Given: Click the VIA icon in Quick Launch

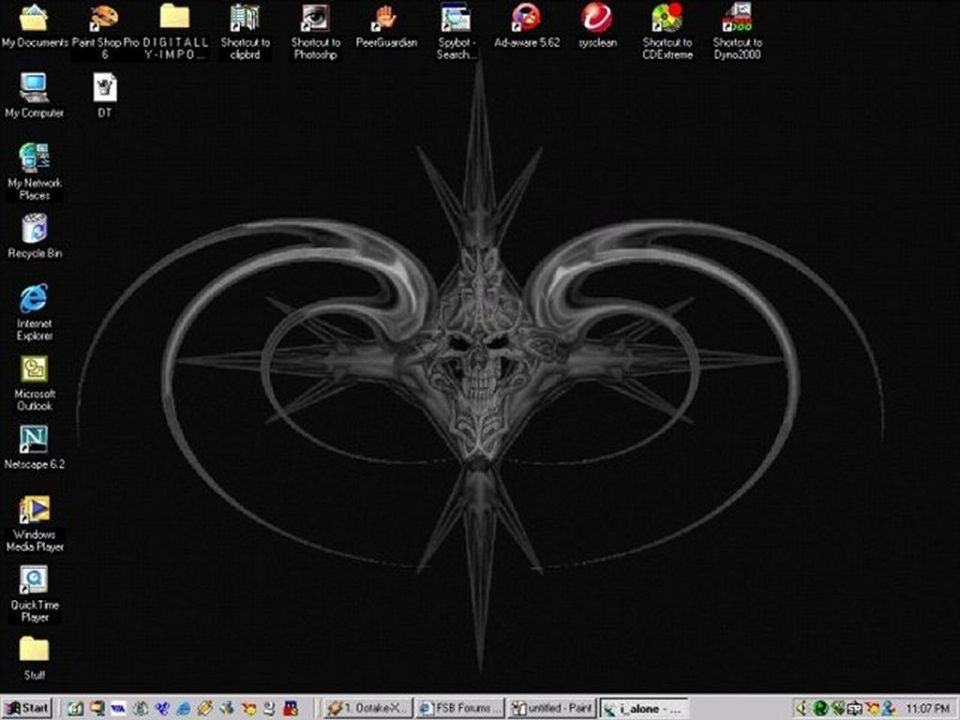Looking at the screenshot, I should tap(118, 708).
